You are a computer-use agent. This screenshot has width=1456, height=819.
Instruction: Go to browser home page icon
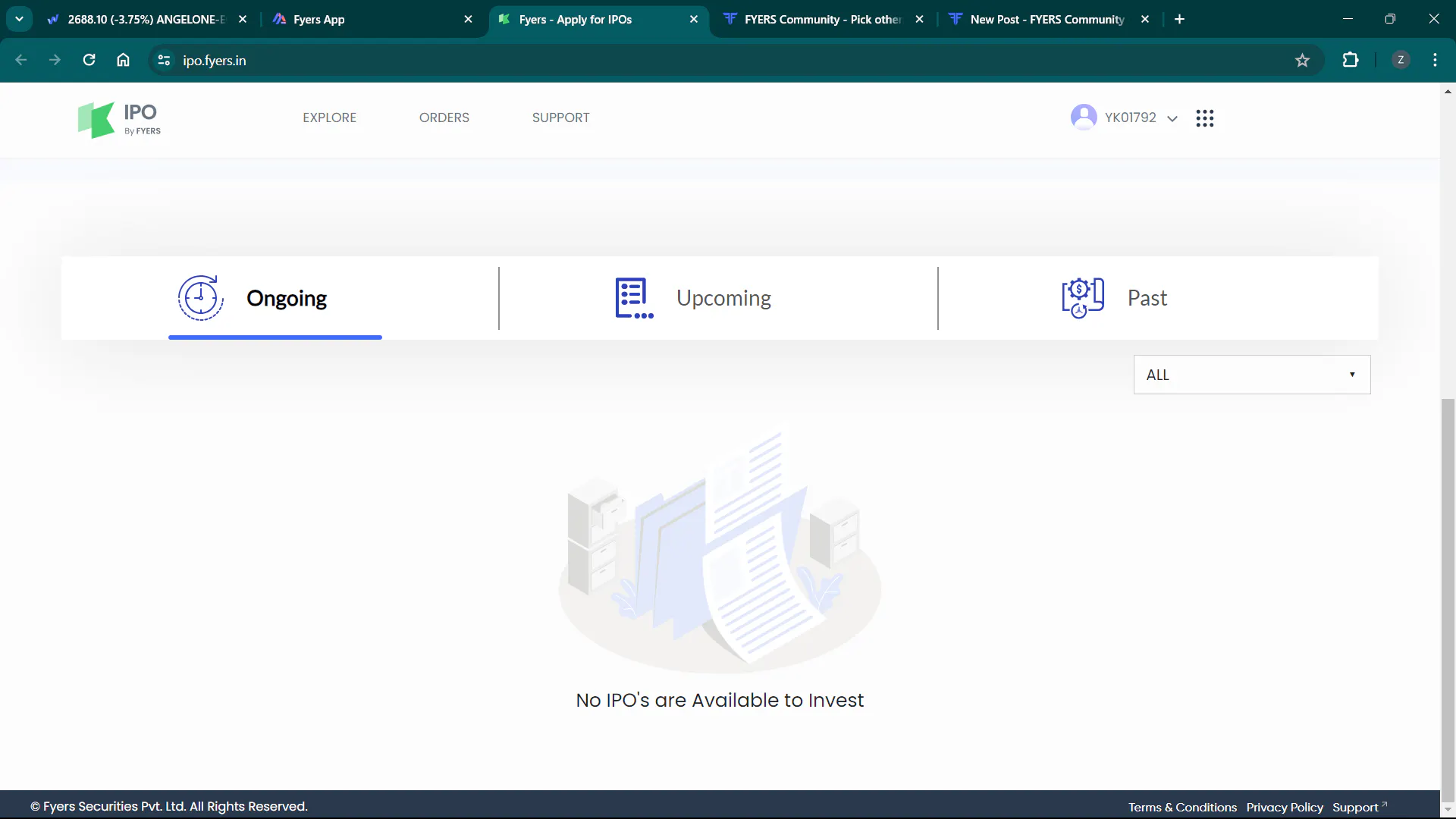(123, 60)
